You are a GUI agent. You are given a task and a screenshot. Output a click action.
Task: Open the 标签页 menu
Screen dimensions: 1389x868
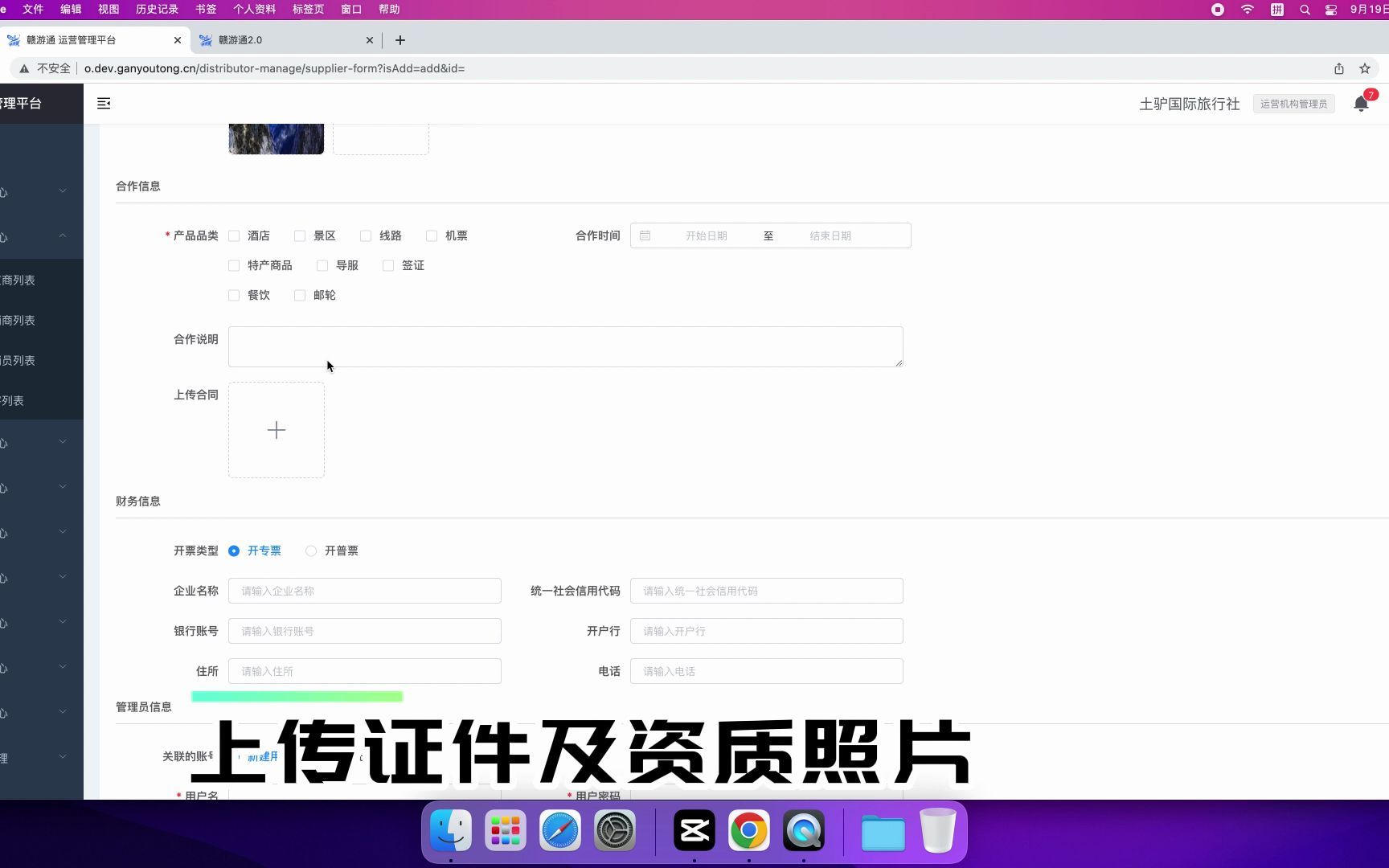click(x=308, y=10)
